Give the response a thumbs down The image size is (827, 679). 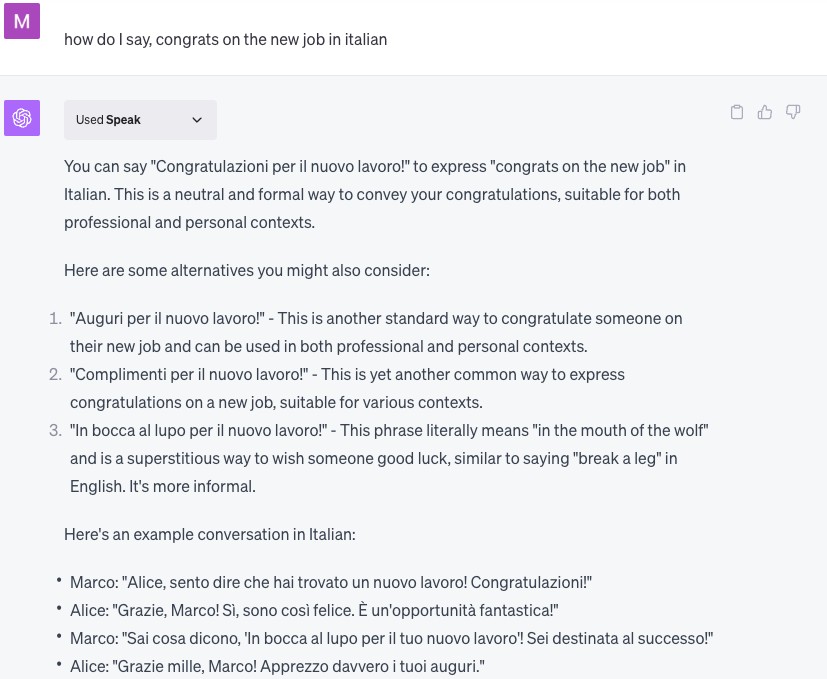(793, 112)
